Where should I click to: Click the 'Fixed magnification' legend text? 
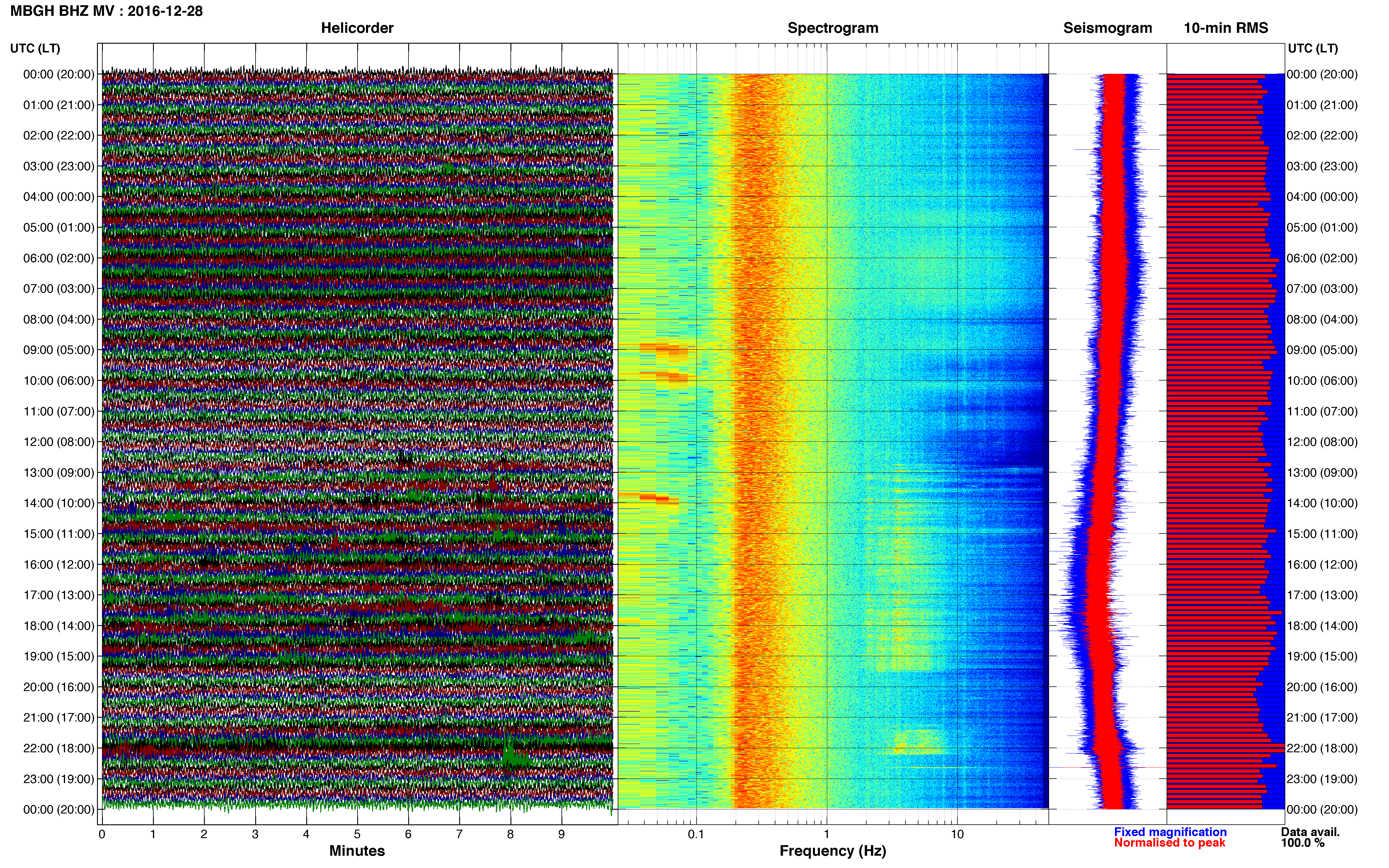(1170, 832)
